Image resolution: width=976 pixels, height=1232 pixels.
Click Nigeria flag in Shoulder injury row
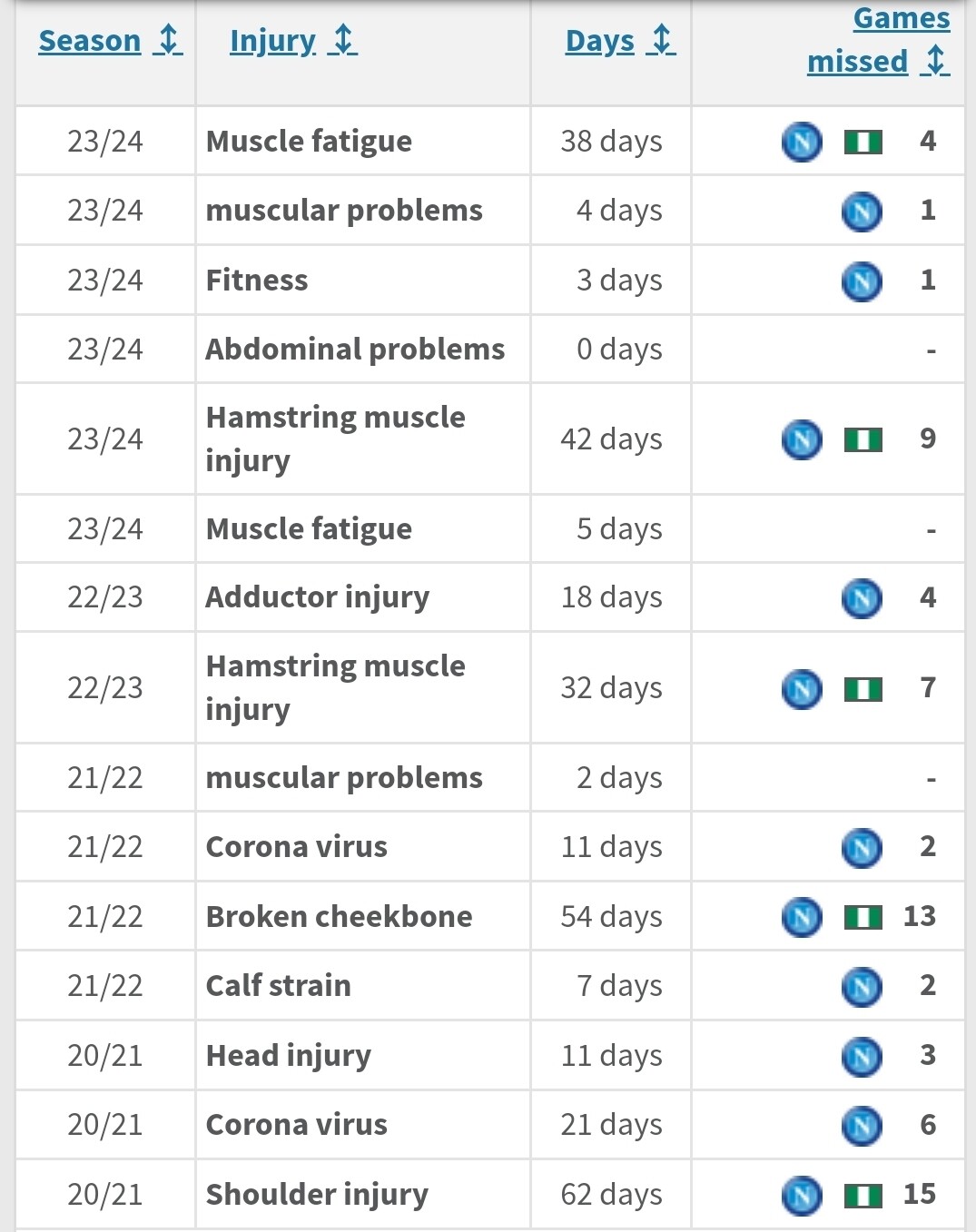pyautogui.click(x=863, y=1196)
